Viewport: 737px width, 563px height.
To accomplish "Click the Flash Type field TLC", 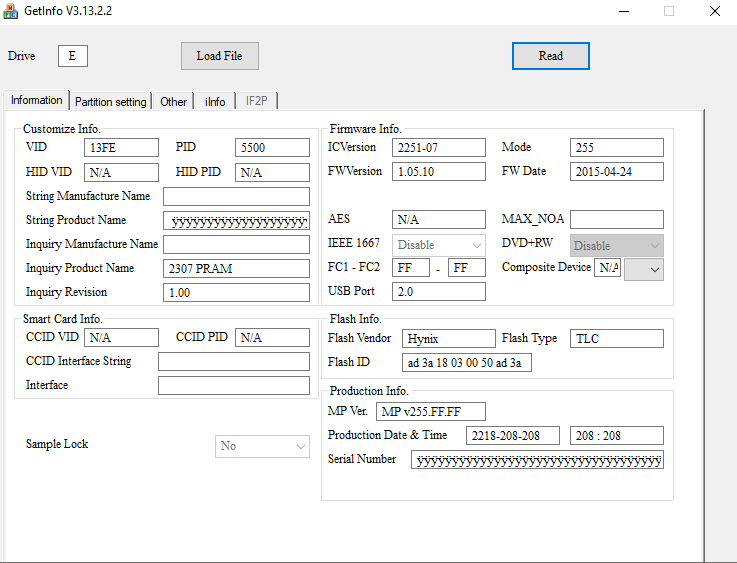I will click(617, 338).
